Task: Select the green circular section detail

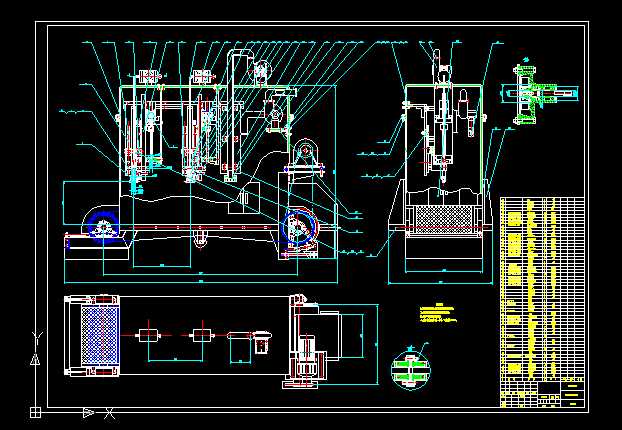Action: (410, 368)
